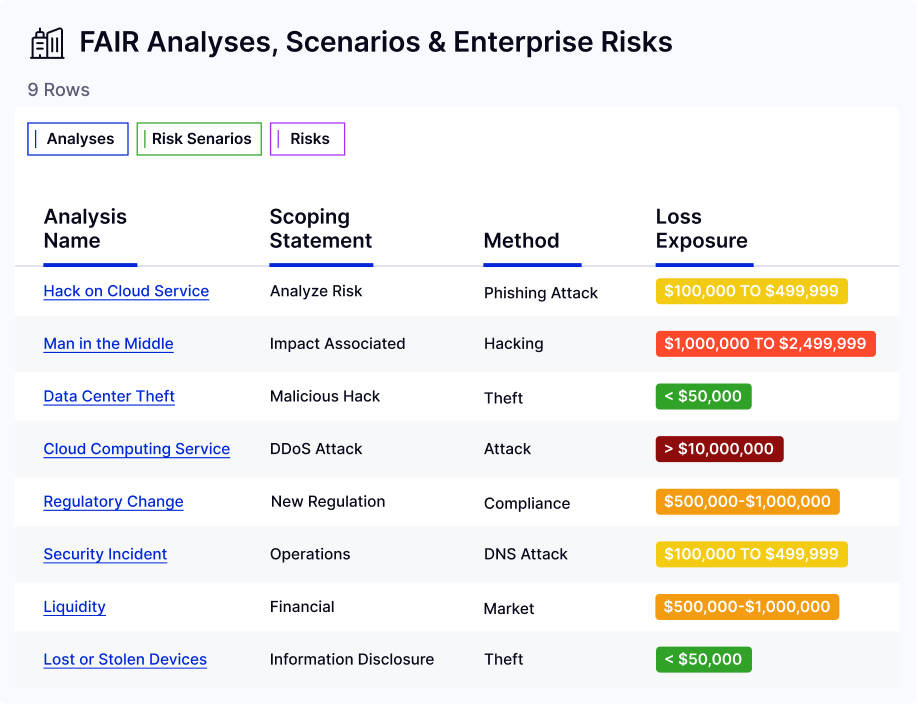Viewport: 918px width, 704px height.
Task: Select the Phishing Attack method cell
Action: [540, 293]
